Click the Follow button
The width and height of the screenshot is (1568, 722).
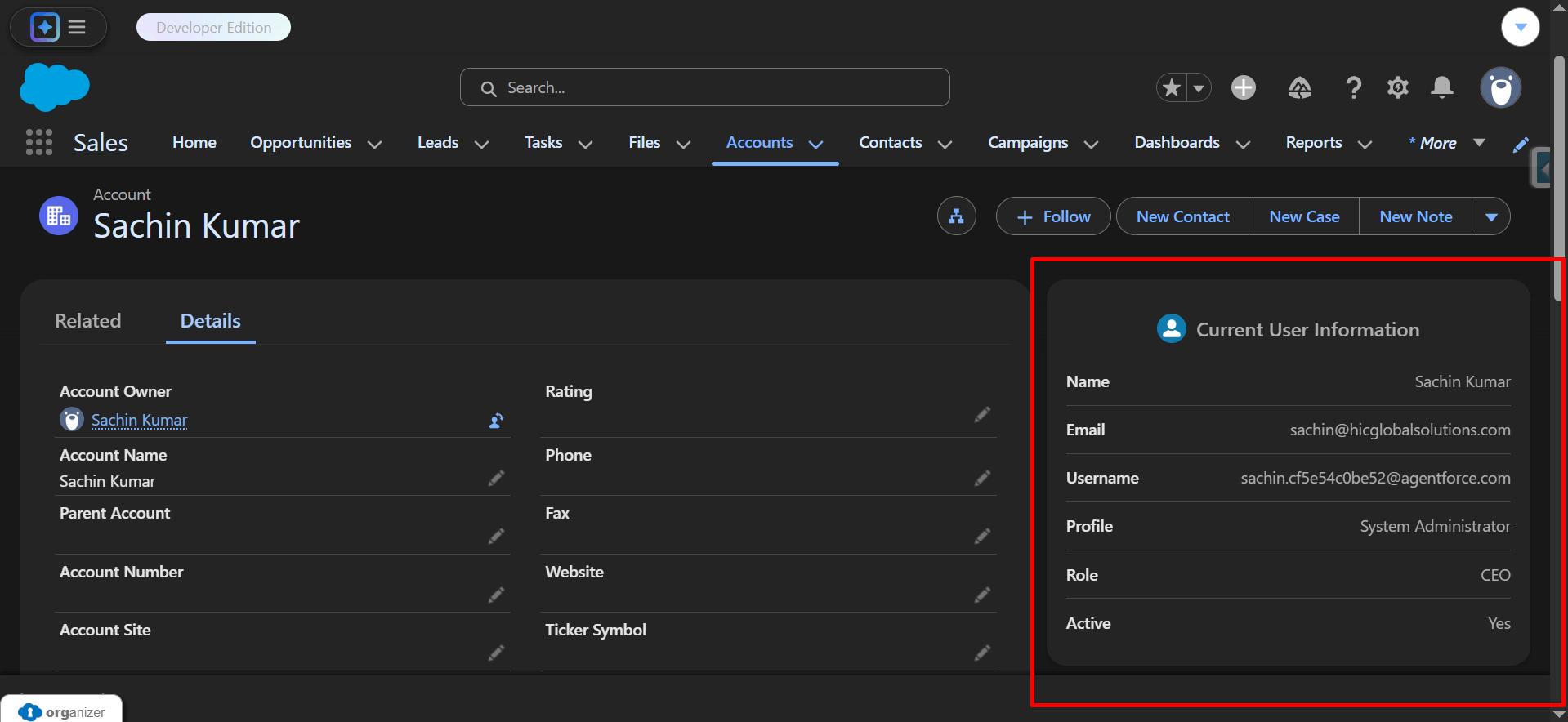click(x=1052, y=216)
